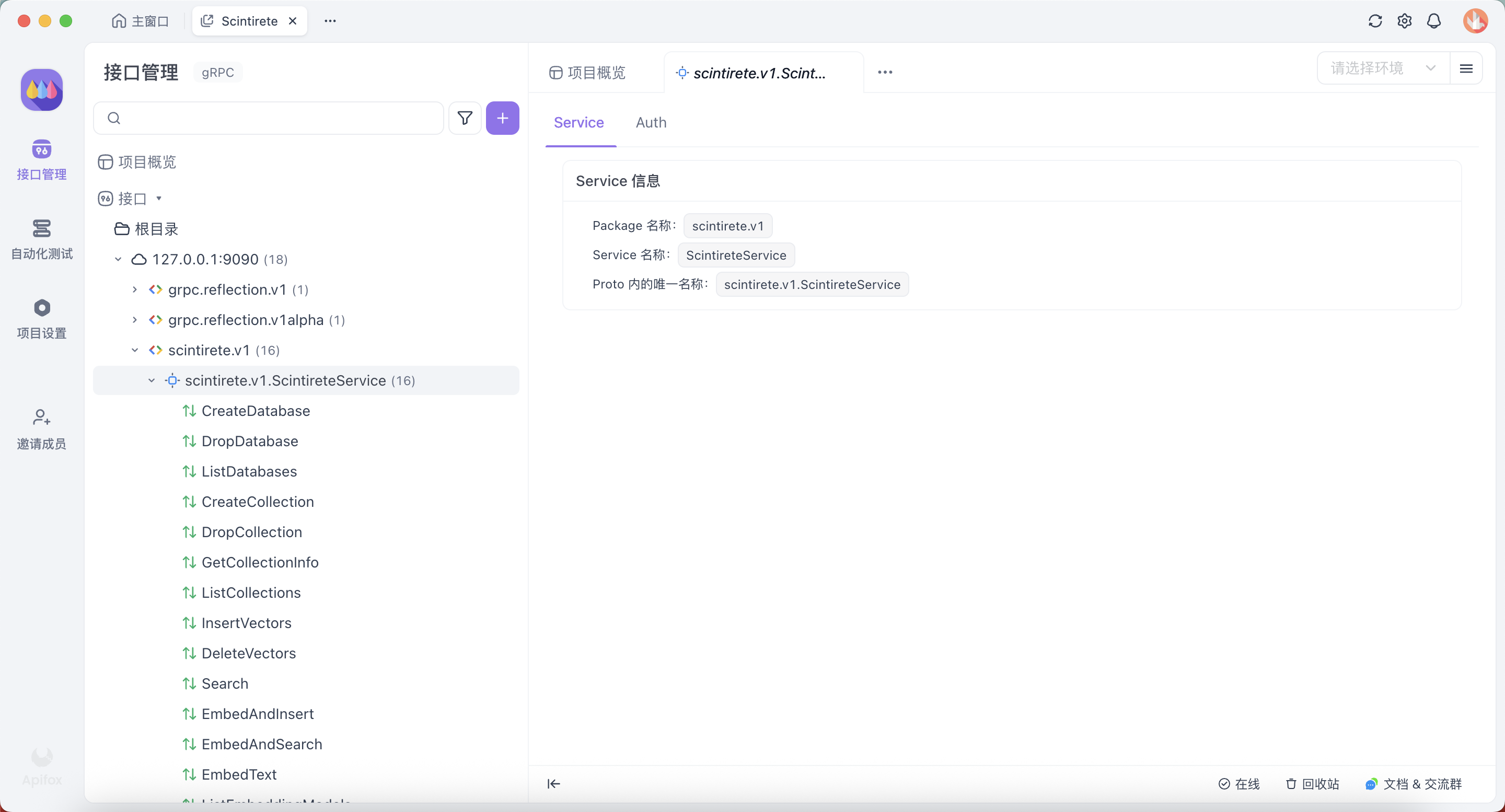
Task: Select scintirete.v1.ScintireteService tree row
Action: [x=306, y=380]
